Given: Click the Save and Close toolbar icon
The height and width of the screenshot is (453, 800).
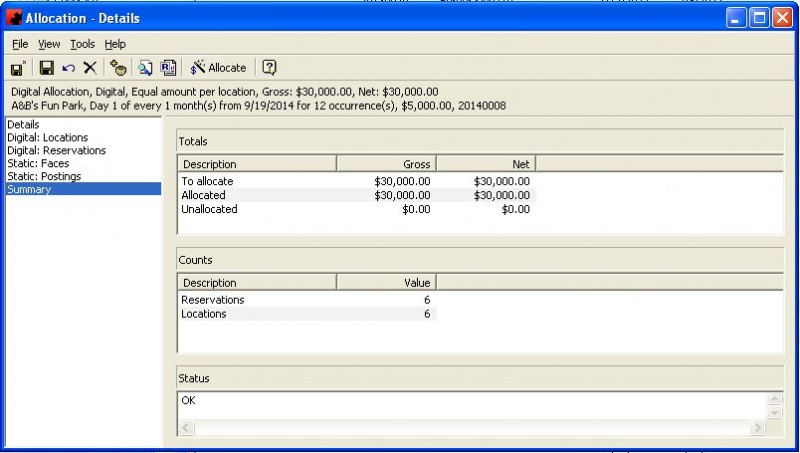Looking at the screenshot, I should pyautogui.click(x=17, y=68).
